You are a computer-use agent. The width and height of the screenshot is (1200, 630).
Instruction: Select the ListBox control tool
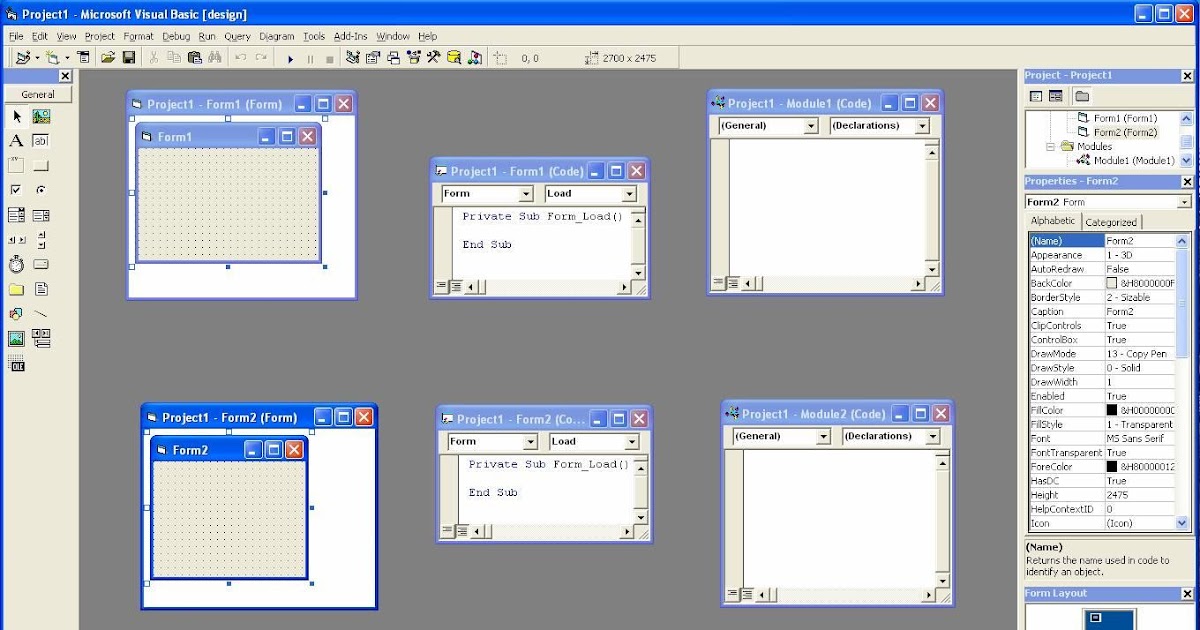pyautogui.click(x=41, y=215)
